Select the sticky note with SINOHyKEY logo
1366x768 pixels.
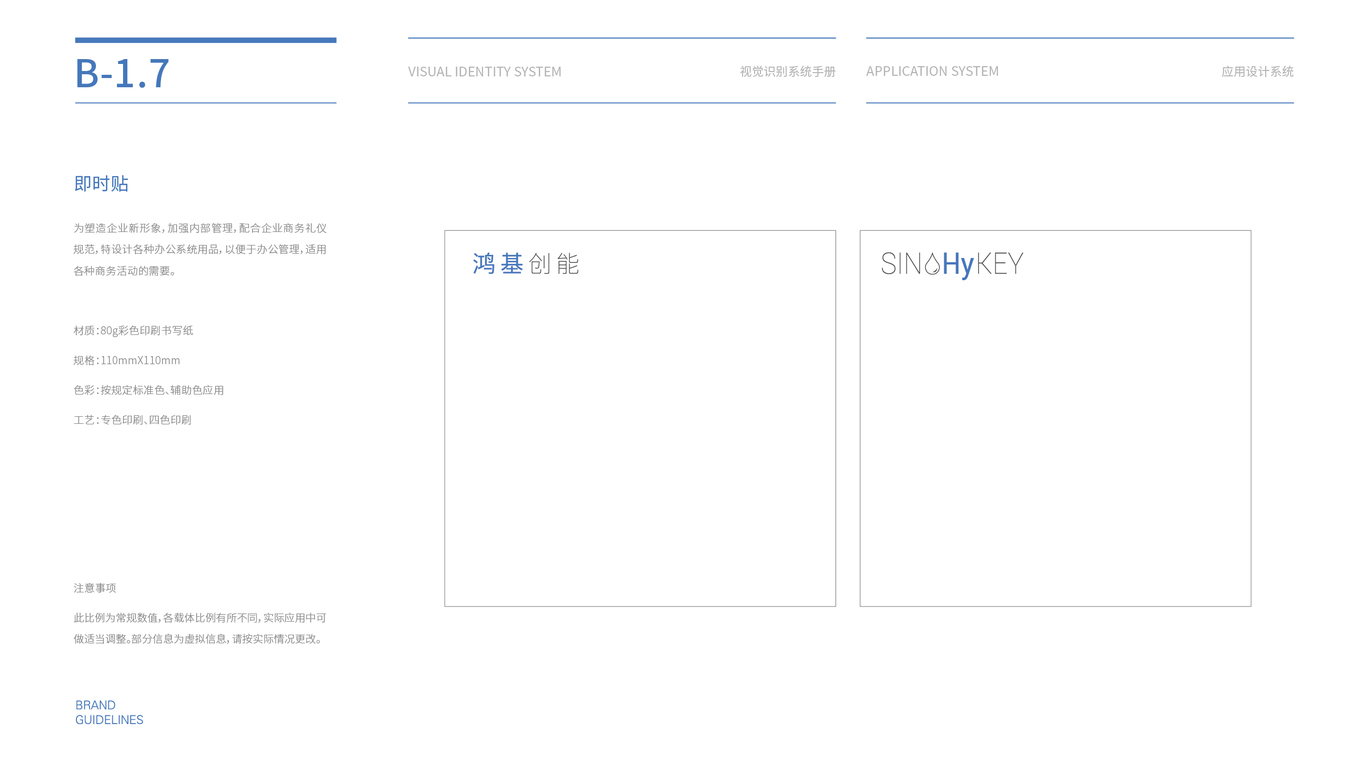point(1055,418)
